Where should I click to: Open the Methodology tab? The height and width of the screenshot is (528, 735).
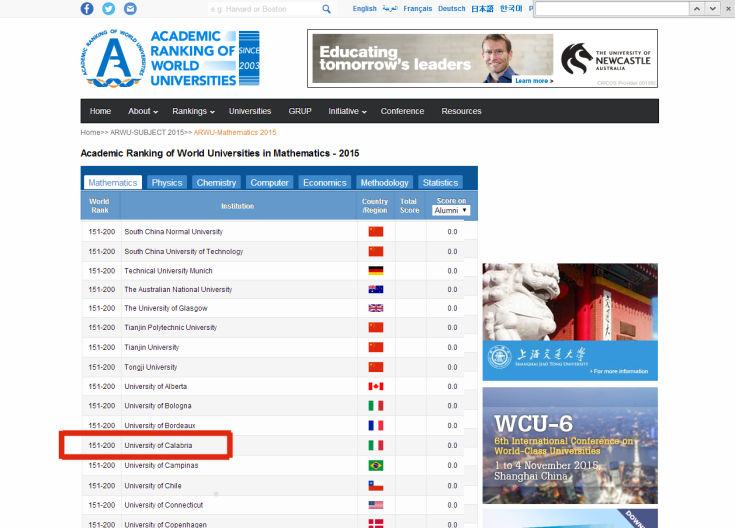[x=384, y=182]
